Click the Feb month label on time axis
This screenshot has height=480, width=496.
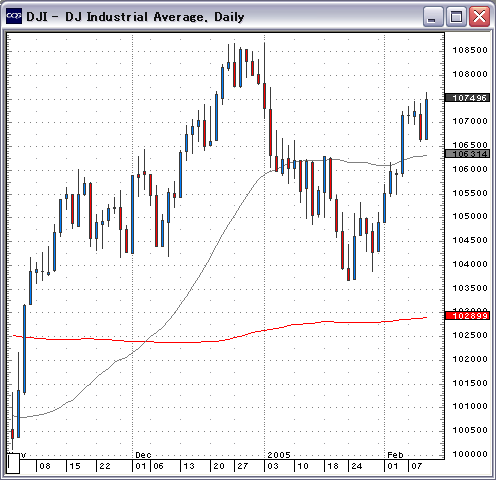pos(395,455)
